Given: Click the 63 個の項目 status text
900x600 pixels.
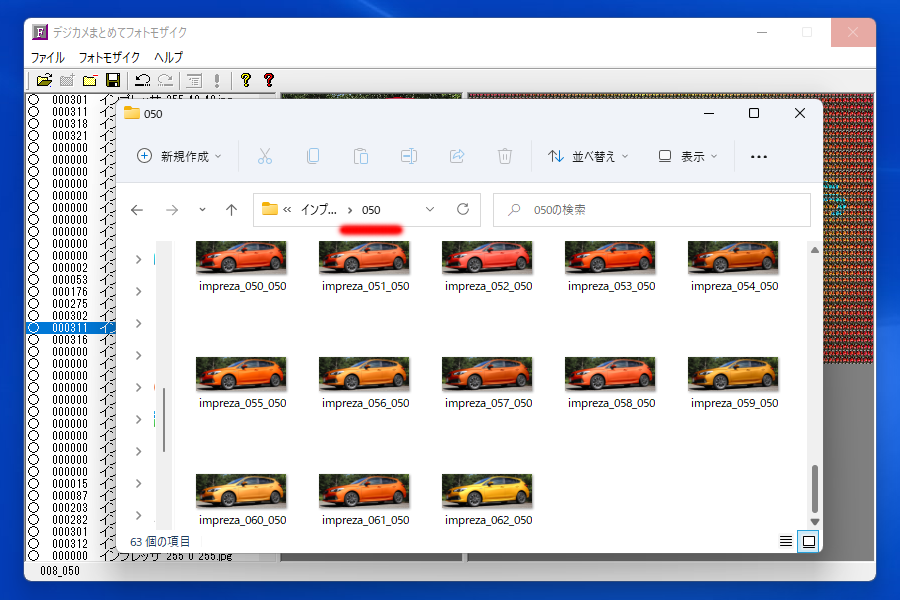Looking at the screenshot, I should [x=160, y=541].
